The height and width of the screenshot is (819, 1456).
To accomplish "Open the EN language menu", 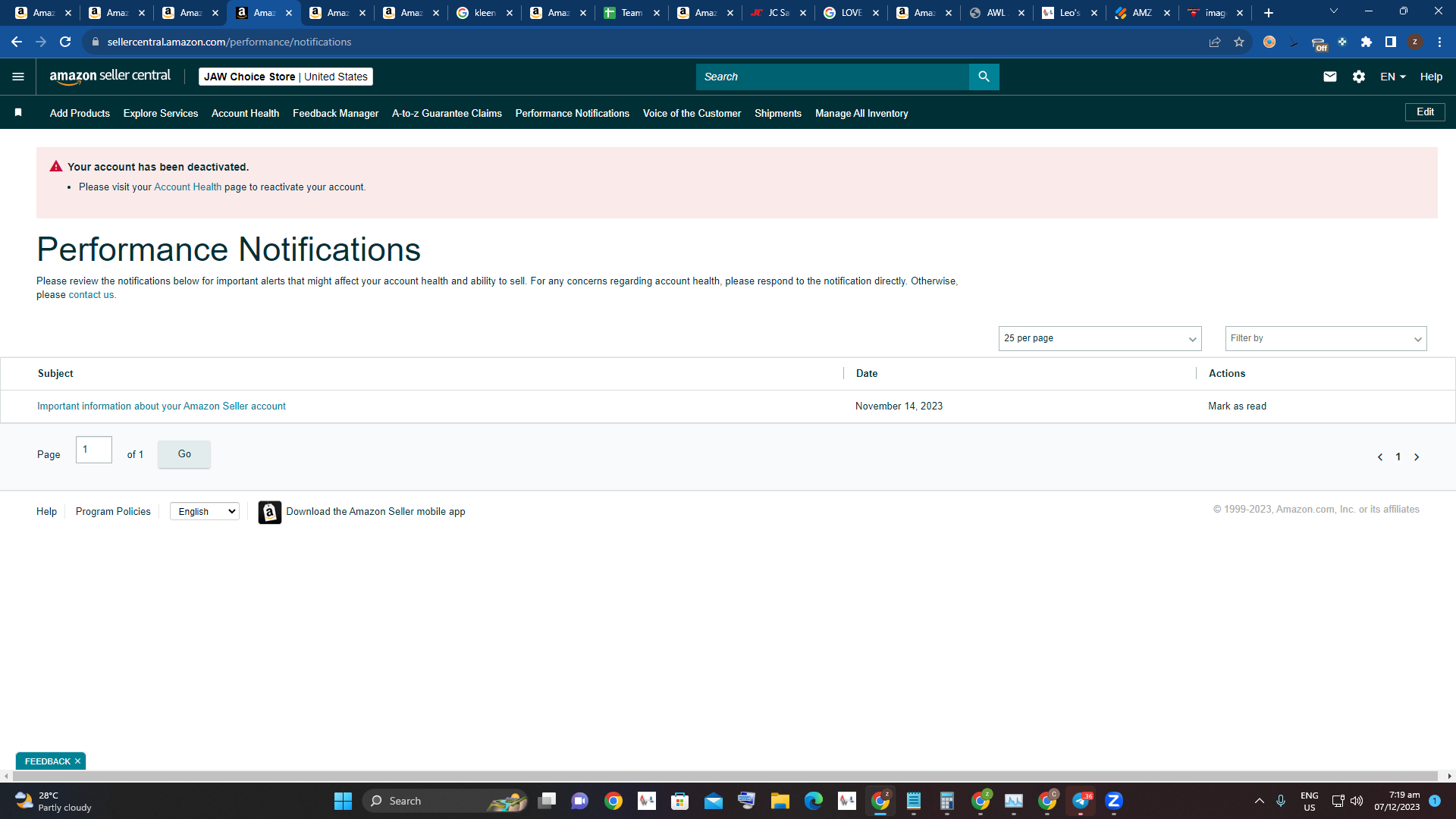I will click(x=1393, y=77).
